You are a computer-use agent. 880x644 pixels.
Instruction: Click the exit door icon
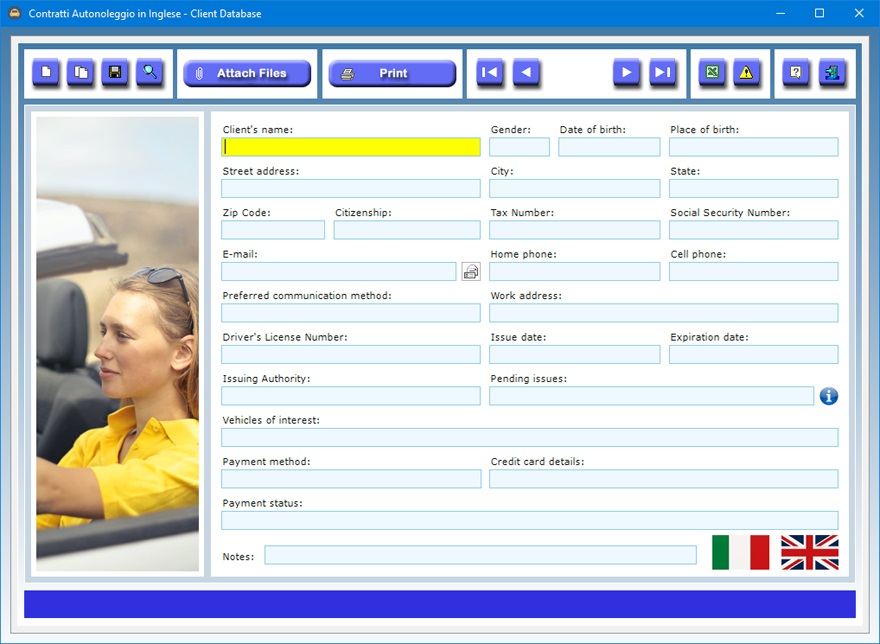[831, 73]
